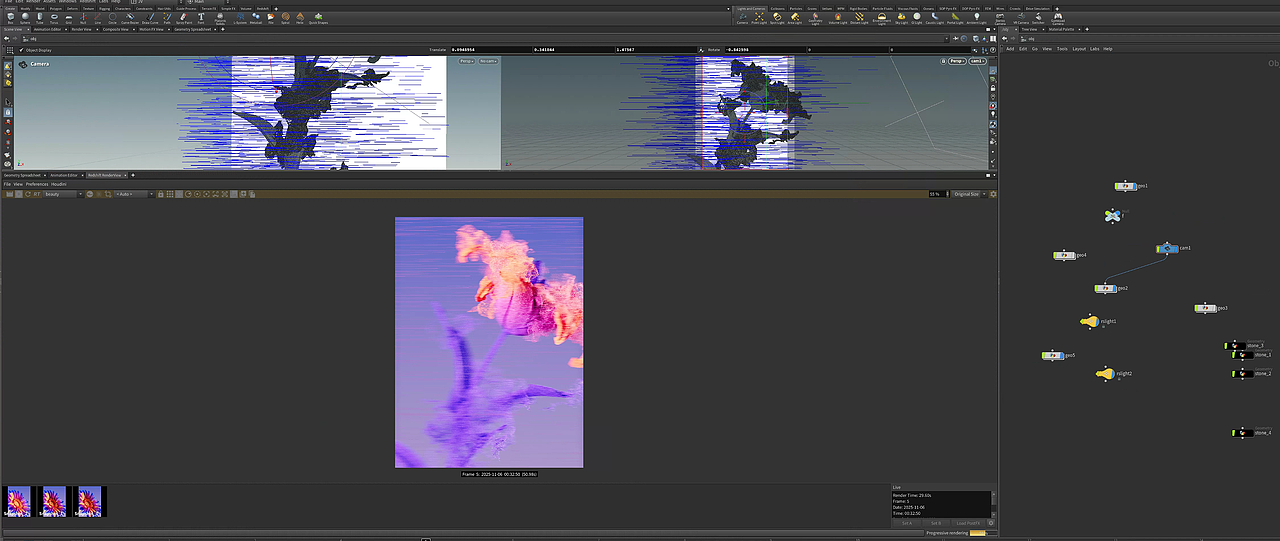Open the cam1 dropdown in right viewport
Image resolution: width=1280 pixels, height=541 pixels.
point(978,61)
